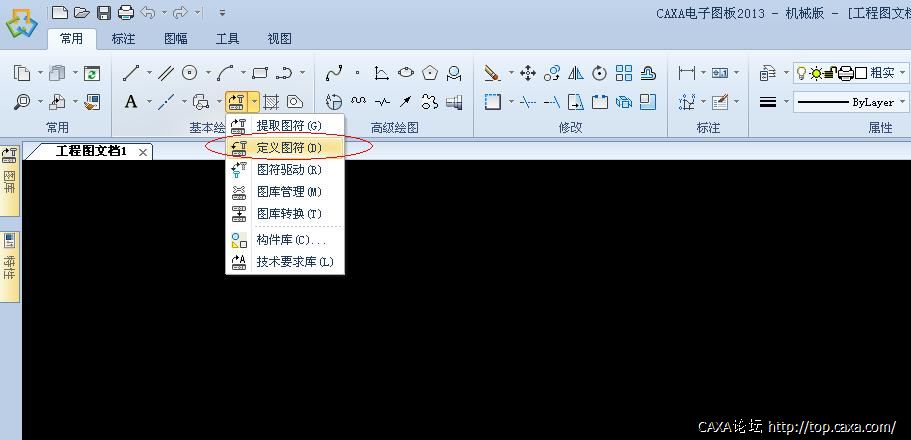Switch to the 标注 ribbon tab
911x440 pixels.
click(123, 39)
